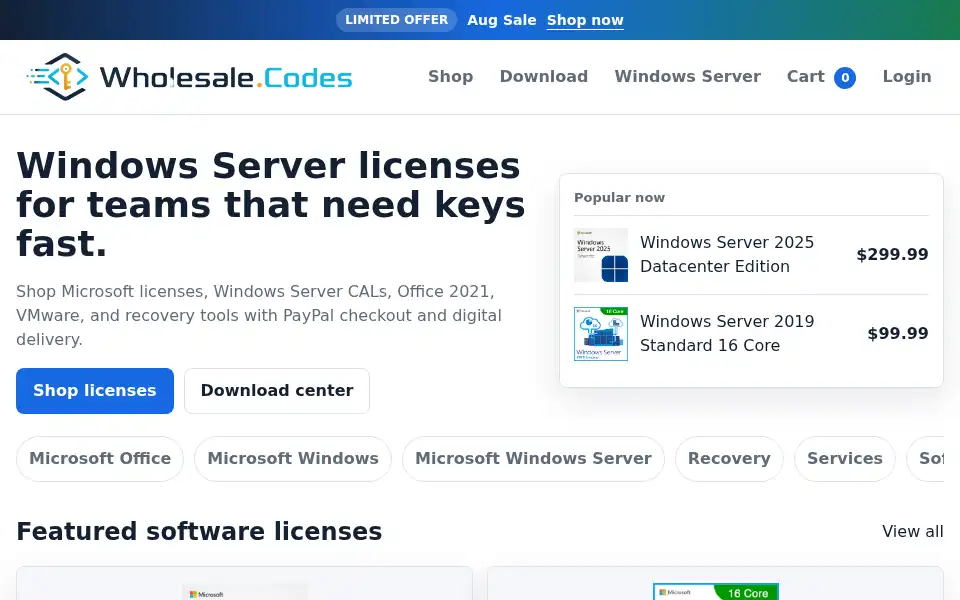Viewport: 960px width, 600px height.
Task: Click the Login link
Action: (907, 77)
